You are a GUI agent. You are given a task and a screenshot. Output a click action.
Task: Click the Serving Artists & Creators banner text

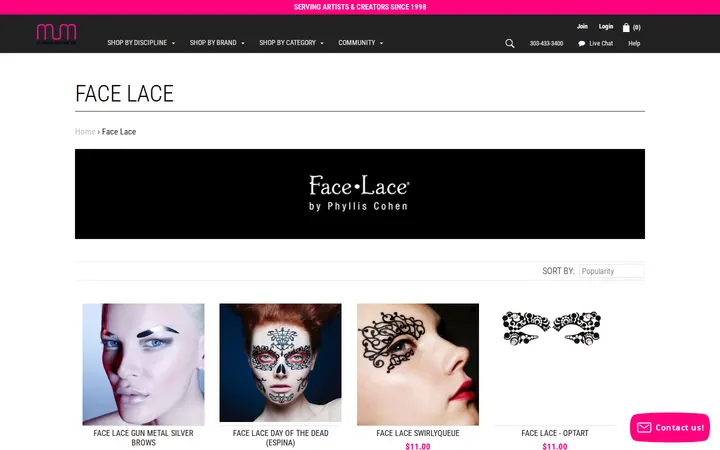click(360, 7)
